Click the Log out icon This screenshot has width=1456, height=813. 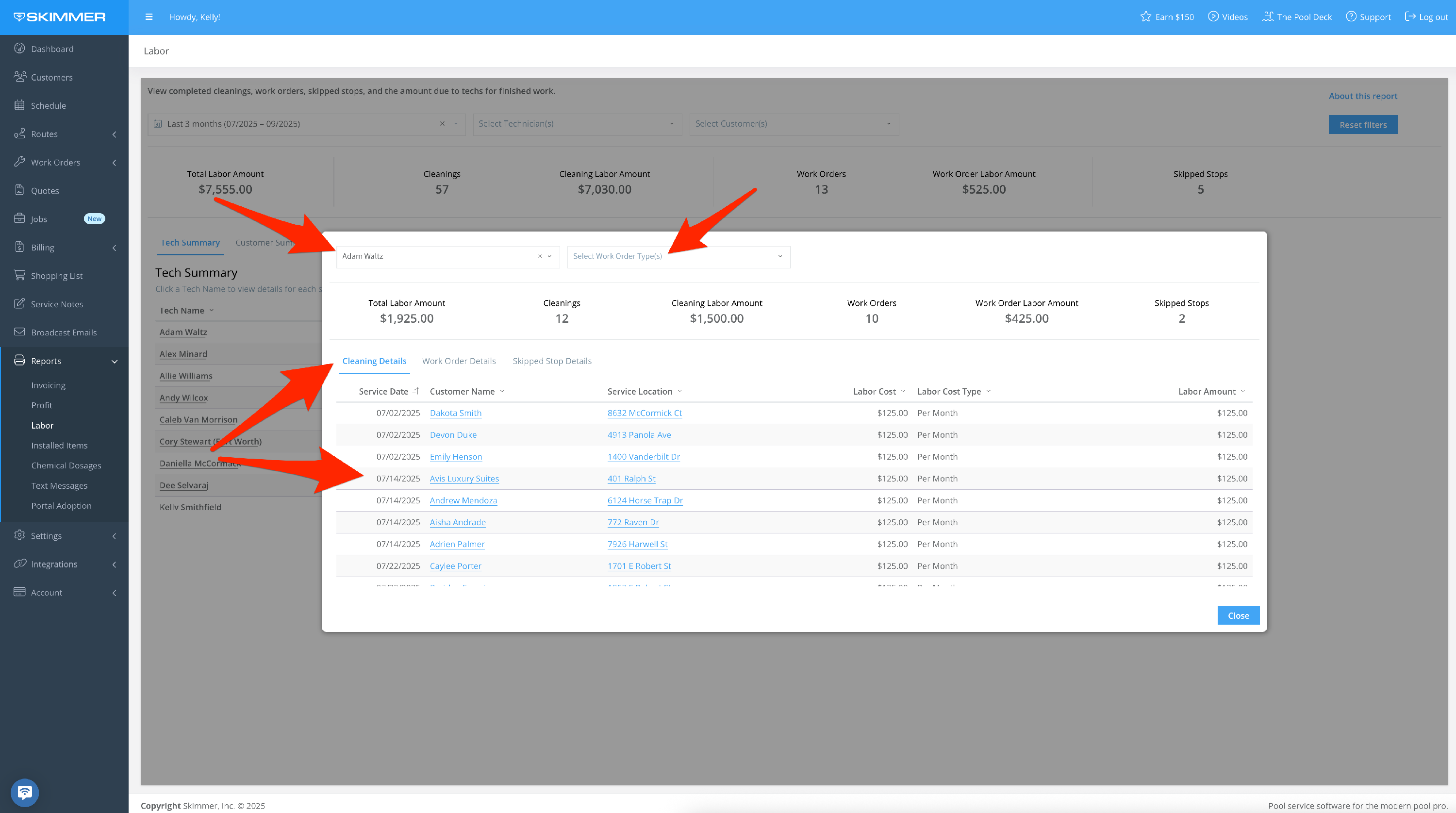point(1410,17)
